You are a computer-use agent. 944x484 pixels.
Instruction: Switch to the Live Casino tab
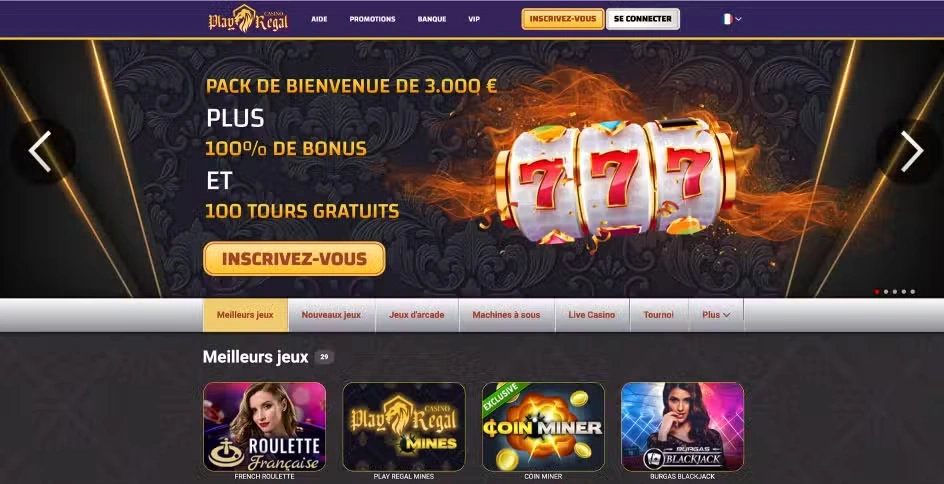[592, 315]
